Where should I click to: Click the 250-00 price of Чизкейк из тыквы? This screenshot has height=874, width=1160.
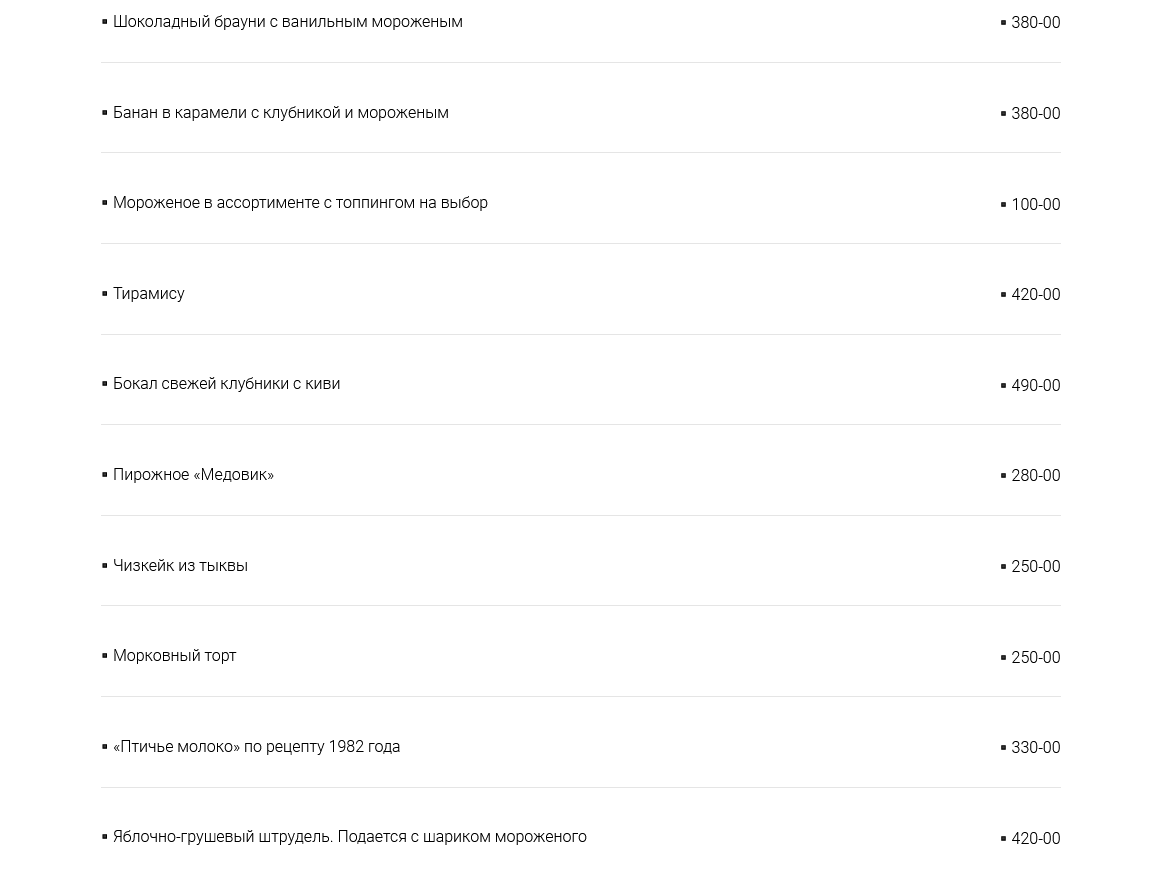(1035, 567)
